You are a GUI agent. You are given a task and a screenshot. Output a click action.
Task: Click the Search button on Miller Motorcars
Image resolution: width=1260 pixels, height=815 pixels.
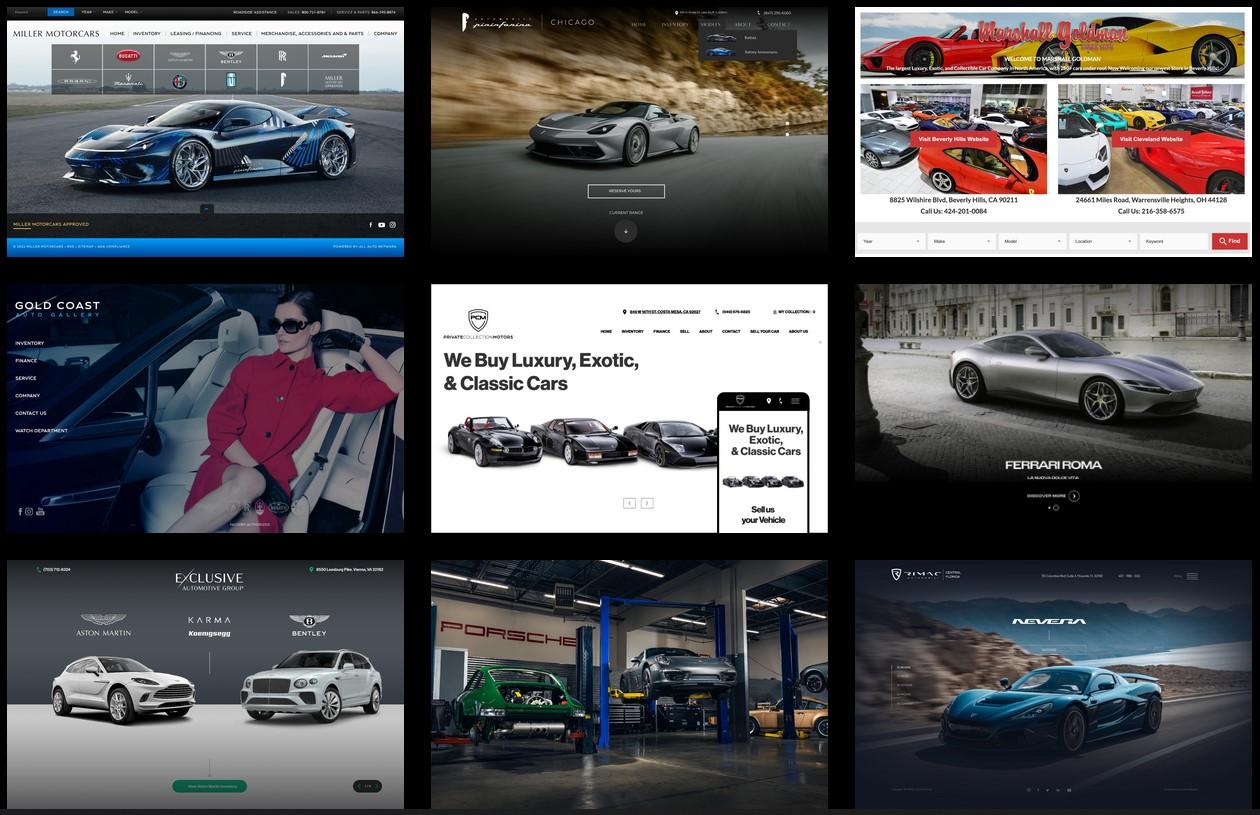[61, 12]
